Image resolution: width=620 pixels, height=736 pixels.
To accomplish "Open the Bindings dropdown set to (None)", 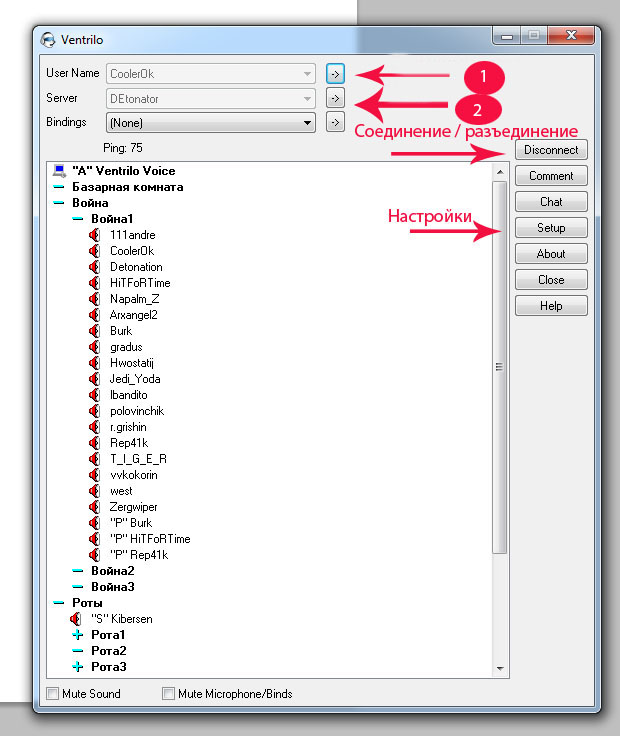I will click(x=211, y=123).
